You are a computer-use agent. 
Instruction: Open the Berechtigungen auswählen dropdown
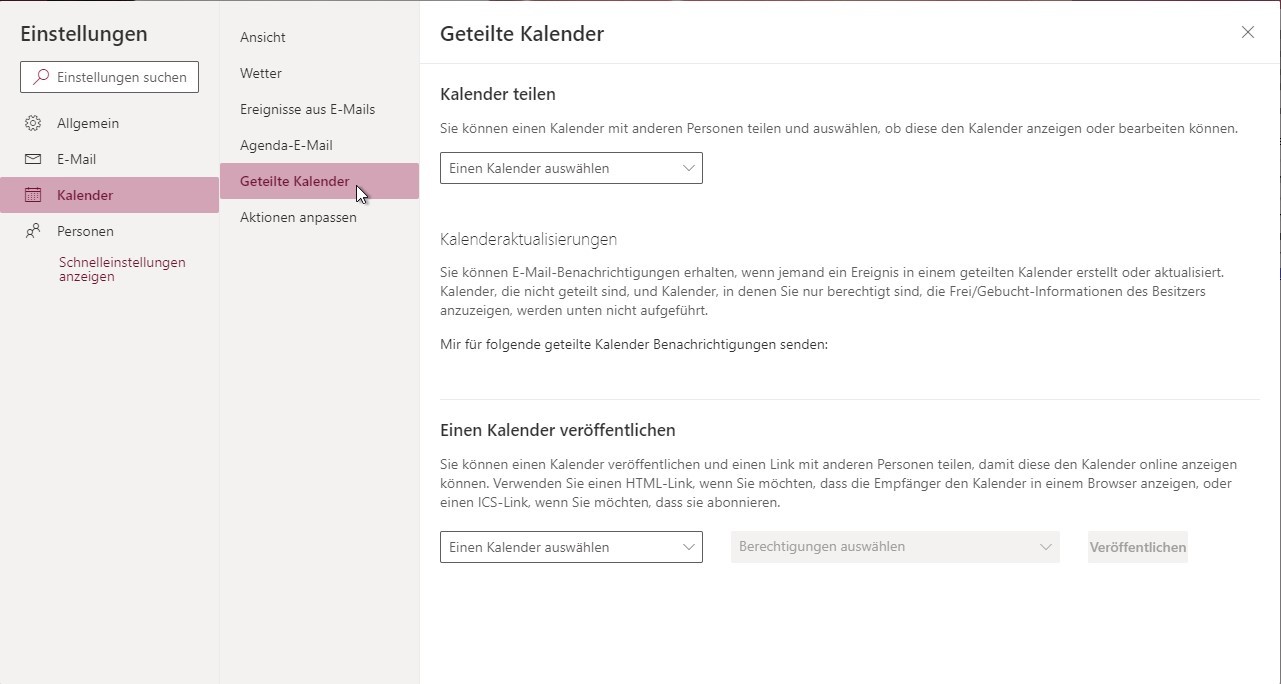point(895,547)
